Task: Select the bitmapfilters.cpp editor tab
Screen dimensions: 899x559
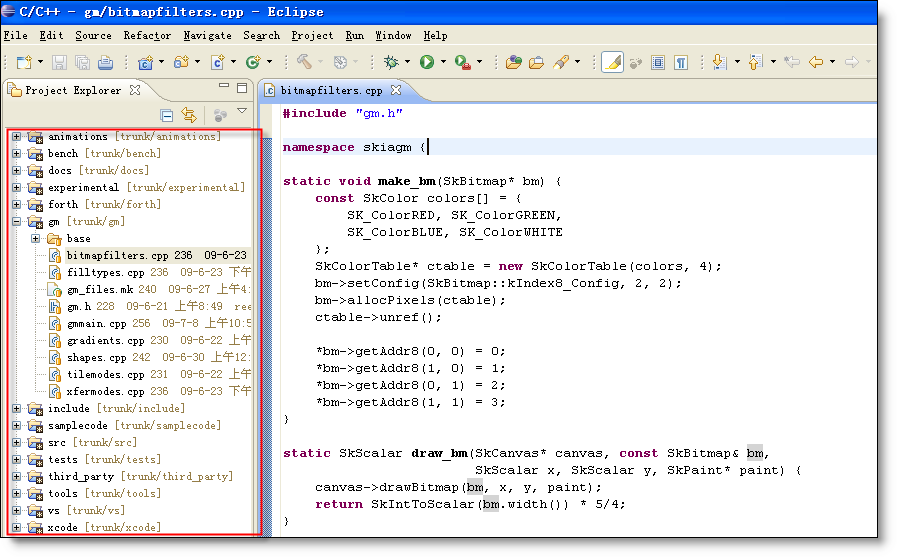Action: pyautogui.click(x=331, y=90)
